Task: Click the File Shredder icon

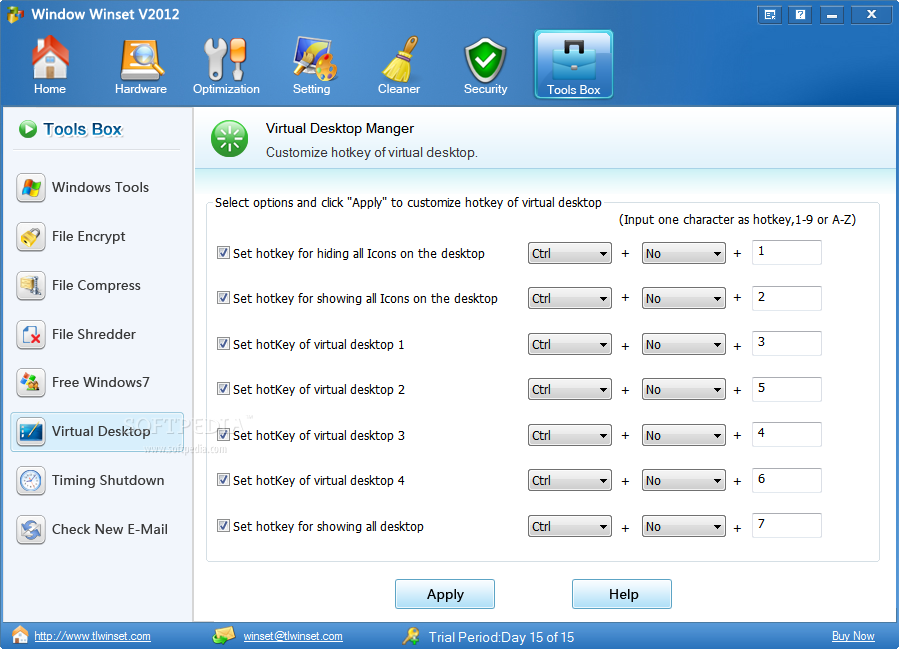Action: [x=31, y=334]
